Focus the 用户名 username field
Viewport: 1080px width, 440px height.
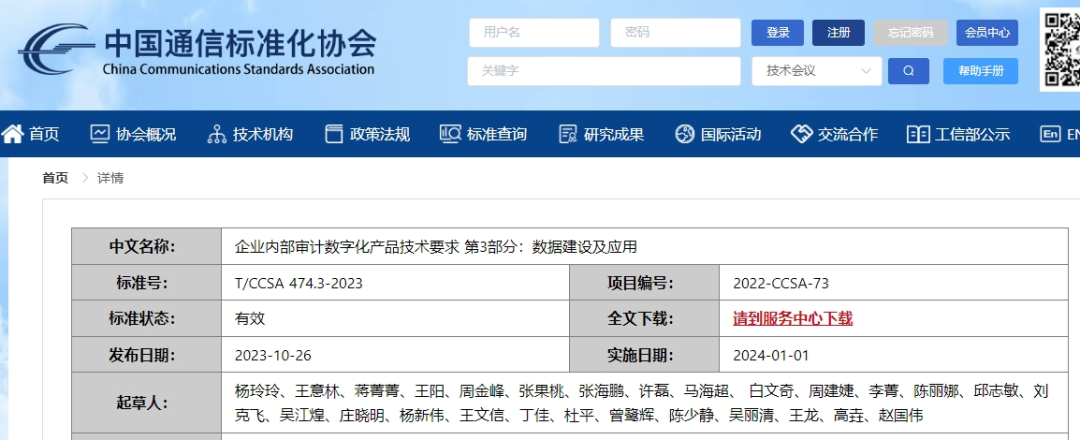(x=534, y=32)
